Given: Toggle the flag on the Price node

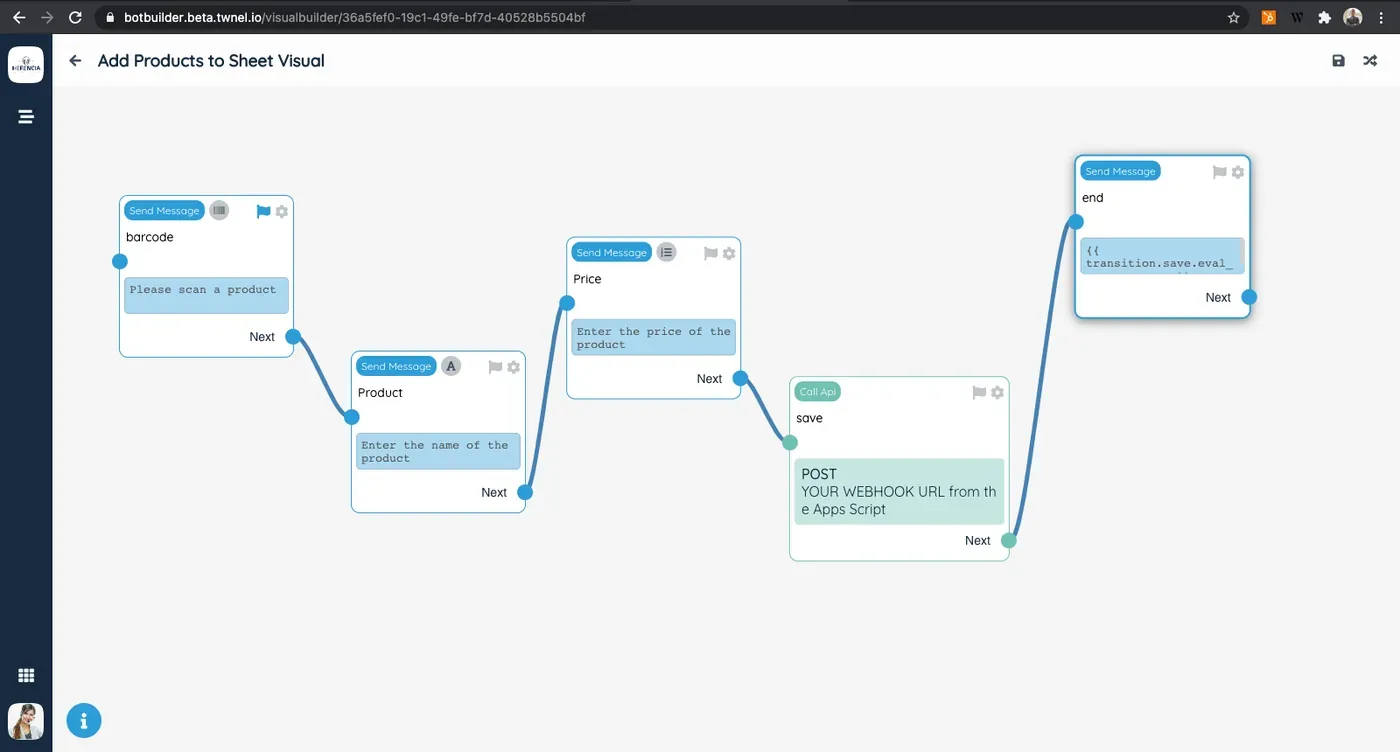Looking at the screenshot, I should [x=711, y=254].
